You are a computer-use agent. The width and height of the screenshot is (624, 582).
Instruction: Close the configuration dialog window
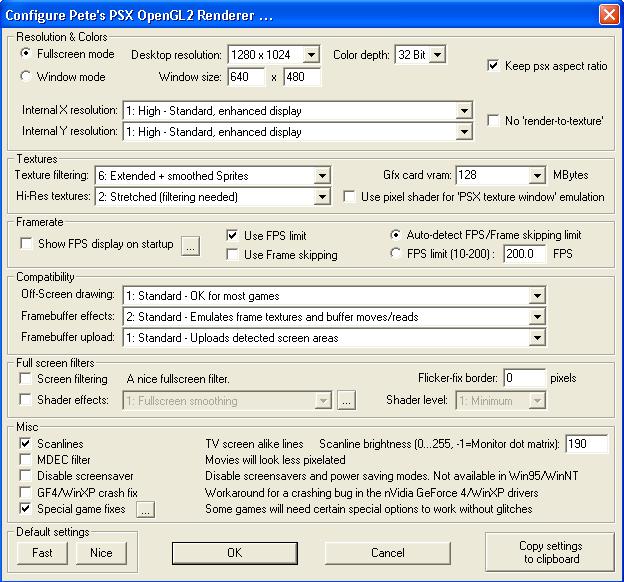point(608,15)
